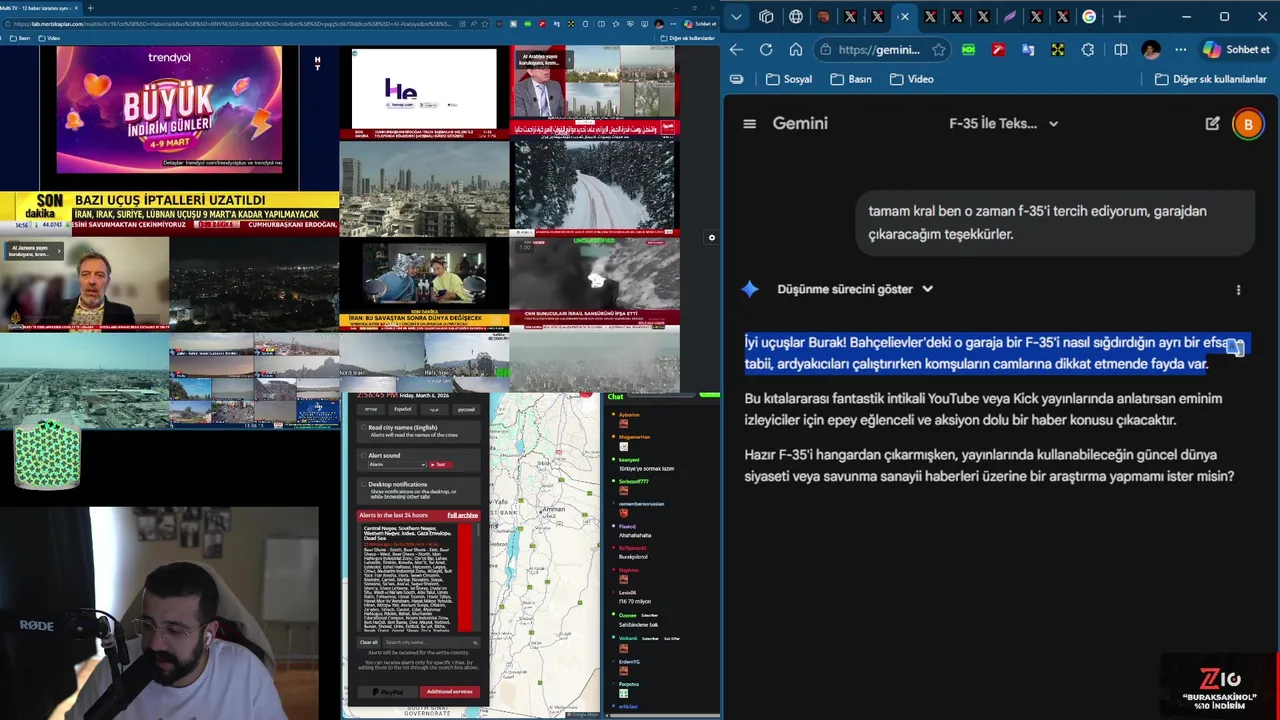The height and width of the screenshot is (720, 1280).
Task: Click the red extension icon in toolbar
Action: coord(998,49)
